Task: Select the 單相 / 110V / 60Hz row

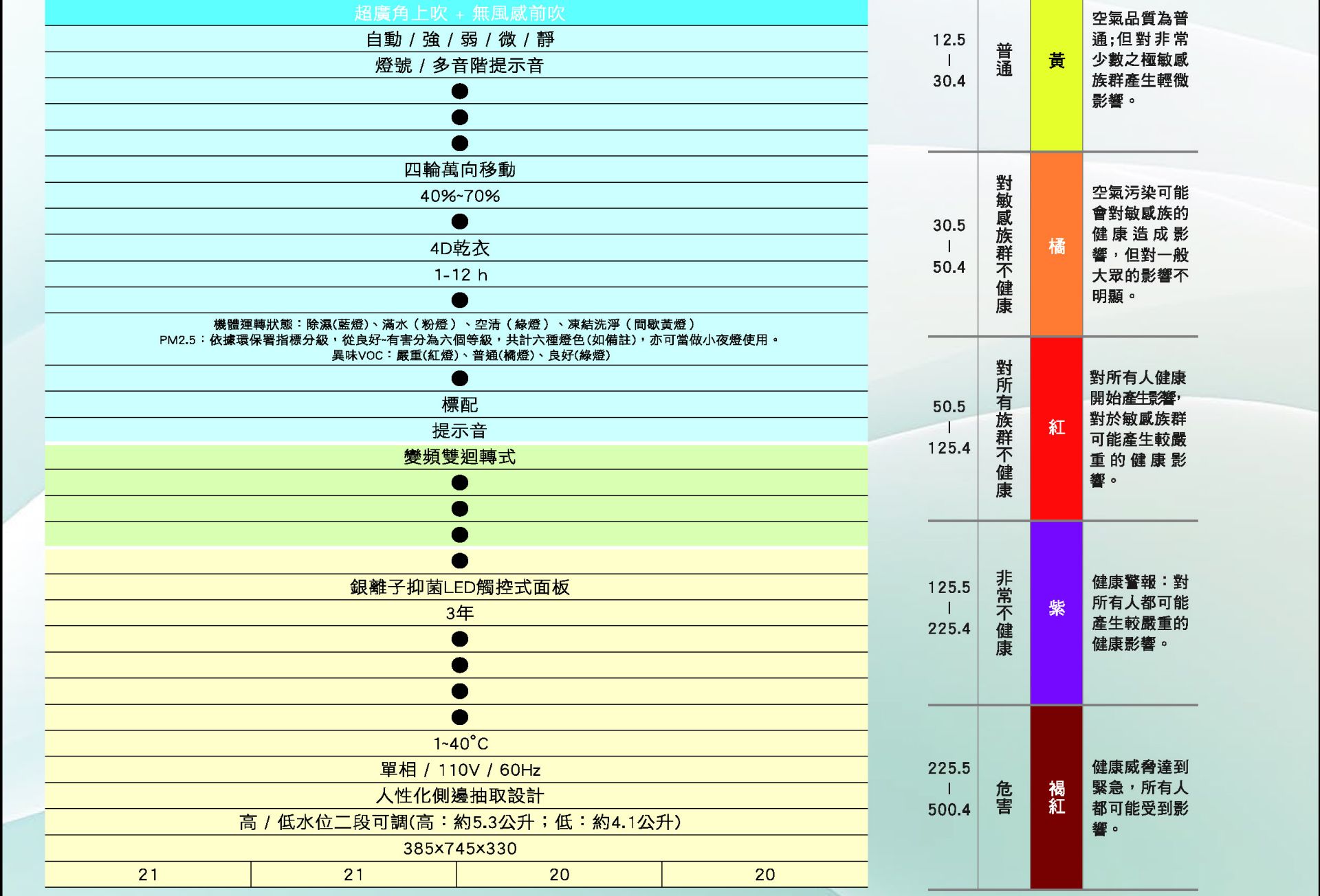Action: pos(459,770)
